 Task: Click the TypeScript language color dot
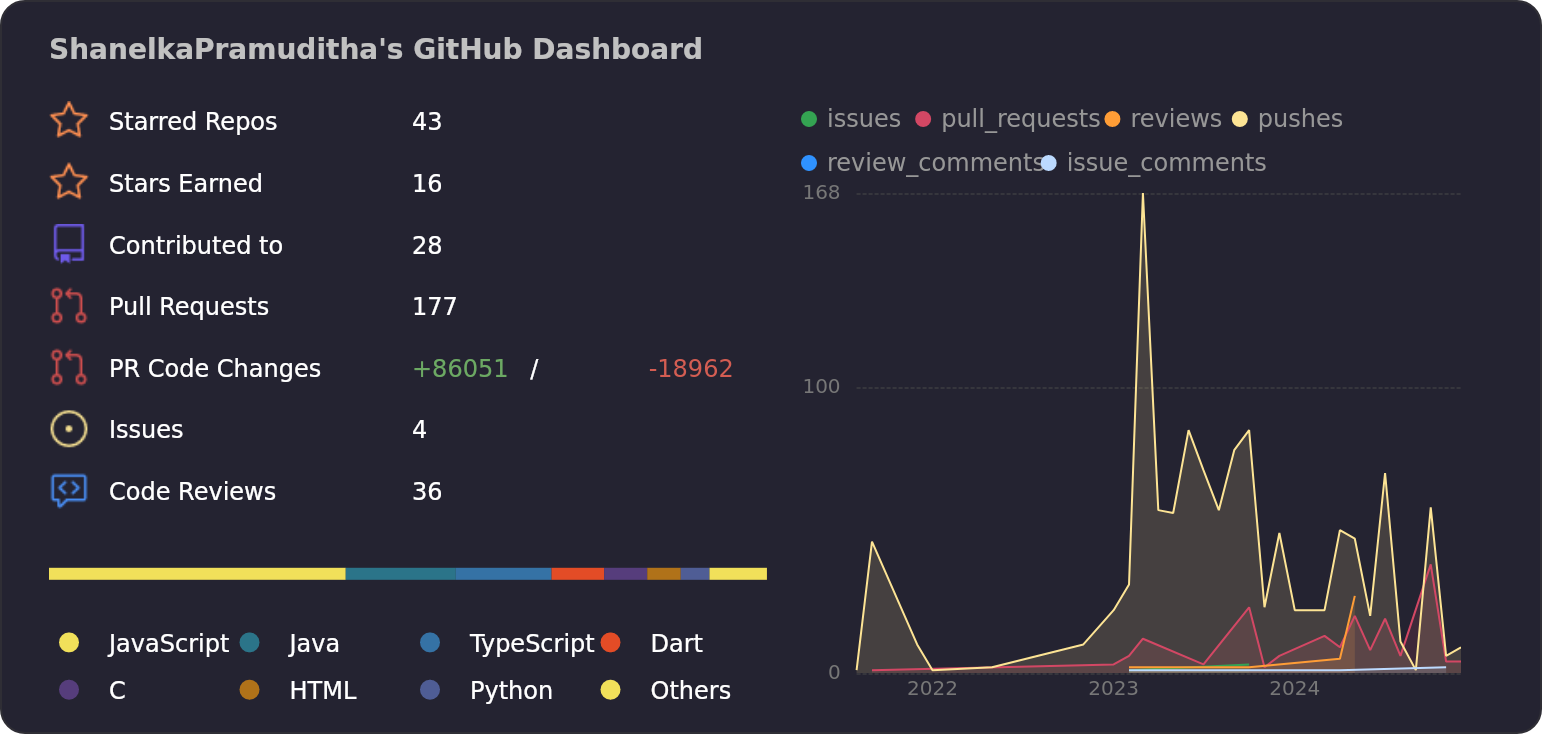[430, 642]
